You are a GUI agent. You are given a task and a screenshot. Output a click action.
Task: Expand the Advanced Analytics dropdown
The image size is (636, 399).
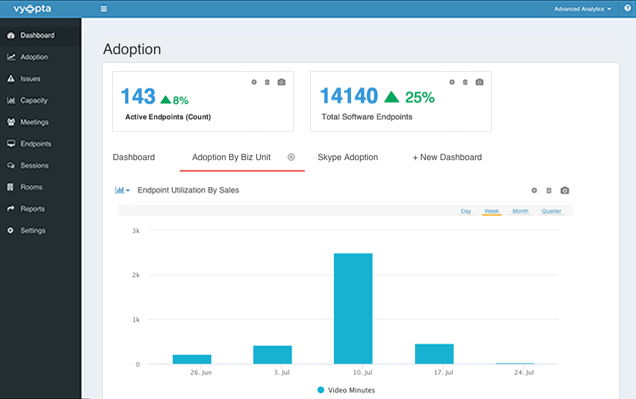[x=582, y=9]
